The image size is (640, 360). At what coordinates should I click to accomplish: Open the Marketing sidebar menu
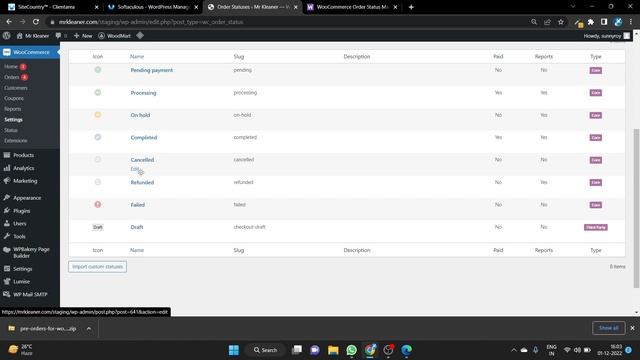(x=25, y=181)
